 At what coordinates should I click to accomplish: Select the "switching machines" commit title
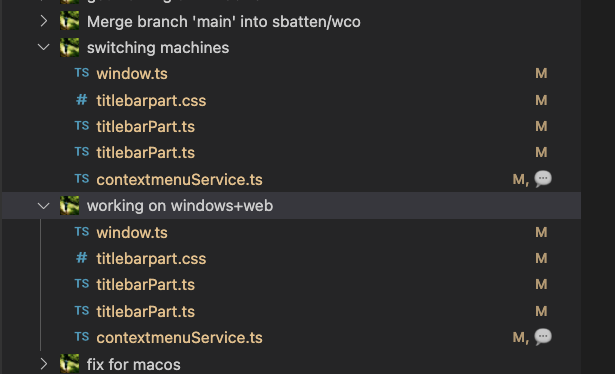coord(158,48)
